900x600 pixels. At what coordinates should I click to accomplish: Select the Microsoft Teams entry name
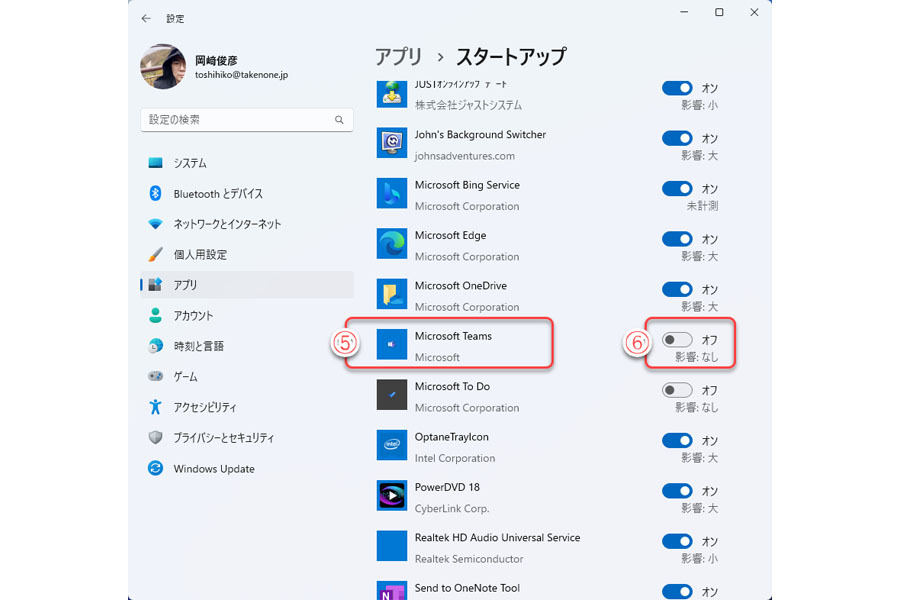pos(453,336)
